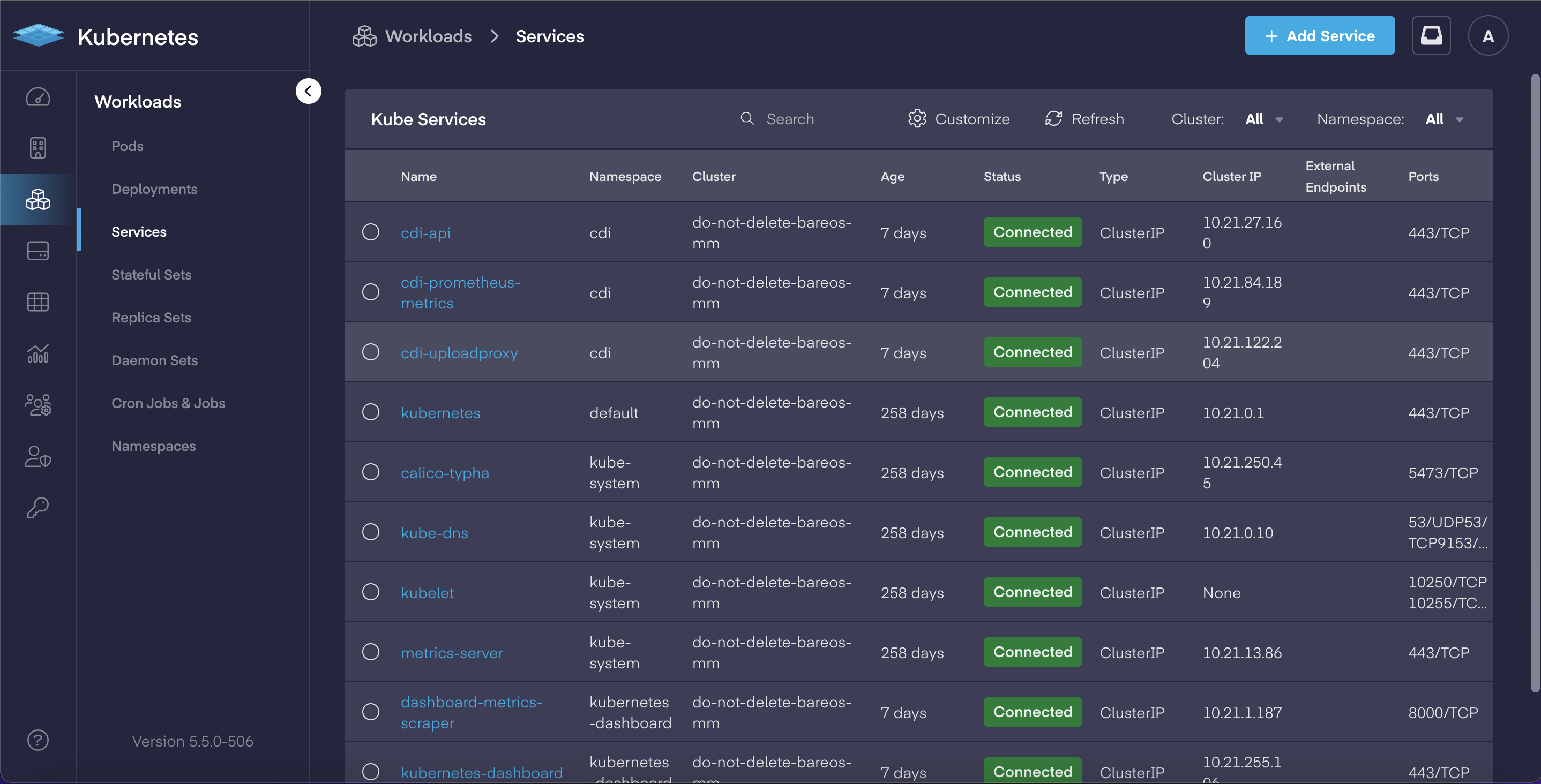The width and height of the screenshot is (1541, 784).
Task: Collapse the Workloads side panel arrow
Action: point(308,91)
